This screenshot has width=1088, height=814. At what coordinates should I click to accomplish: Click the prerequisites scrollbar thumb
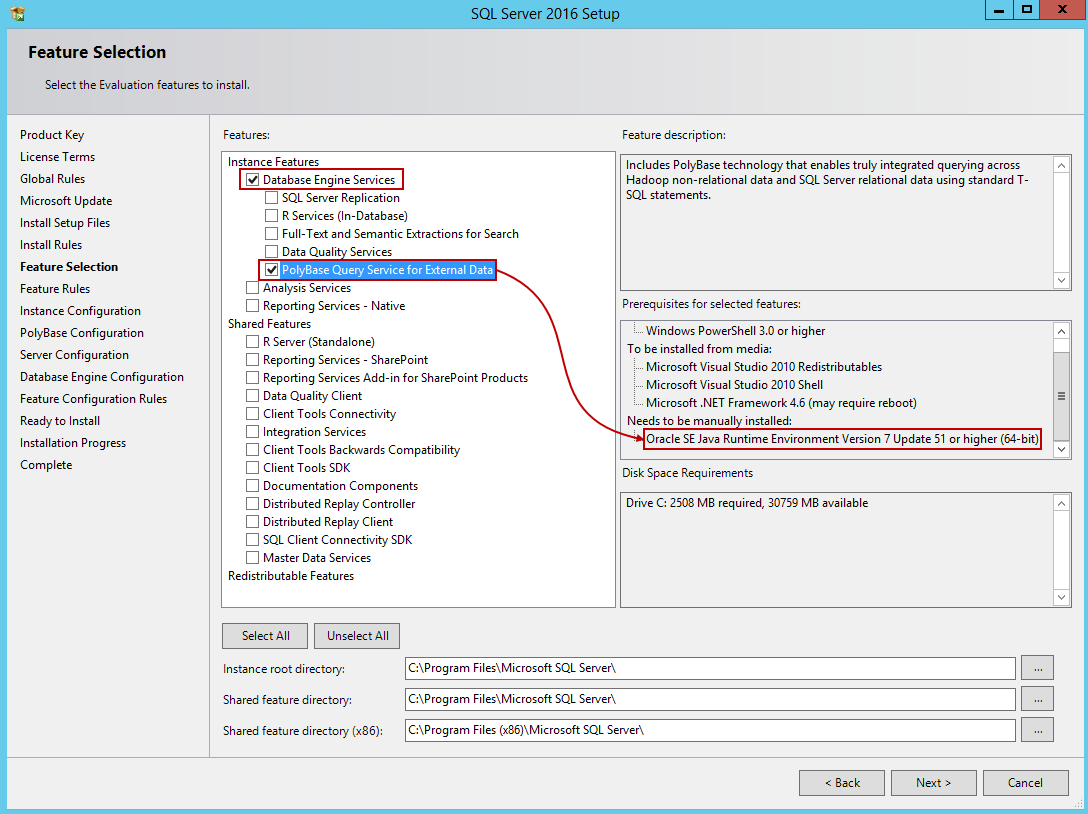1062,396
